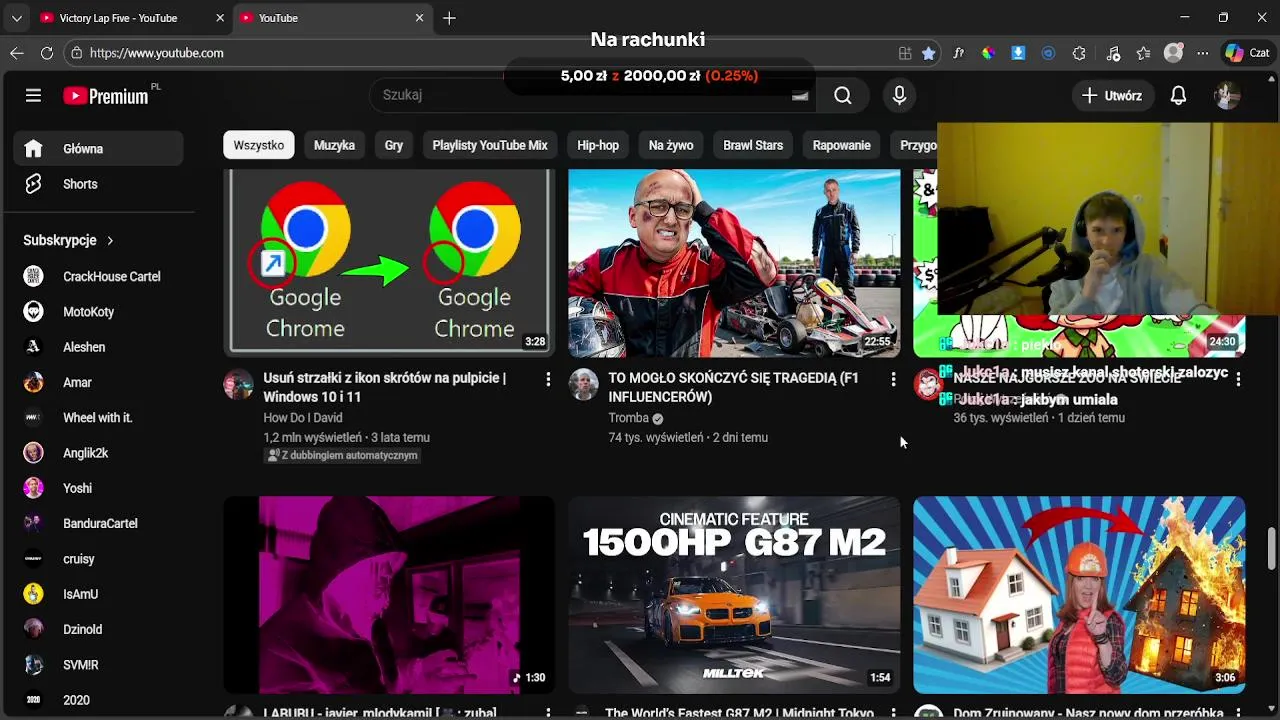The image size is (1280, 720).
Task: Go to Główna home in sidebar
Action: pos(98,148)
